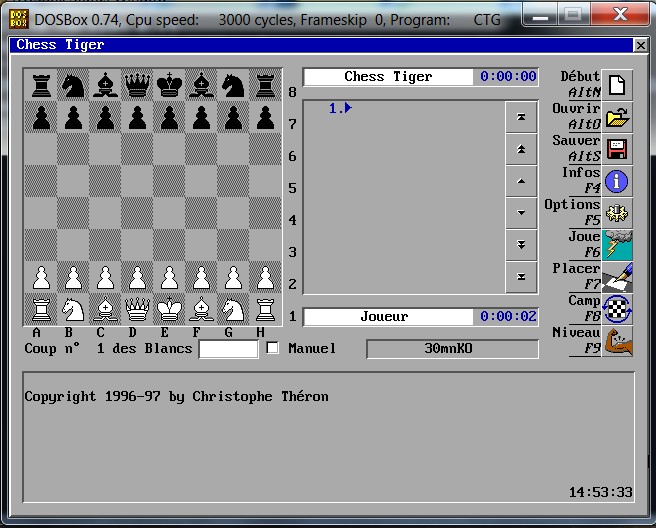The image size is (656, 528).
Task: Select the white bishop on C1
Action: (x=105, y=310)
